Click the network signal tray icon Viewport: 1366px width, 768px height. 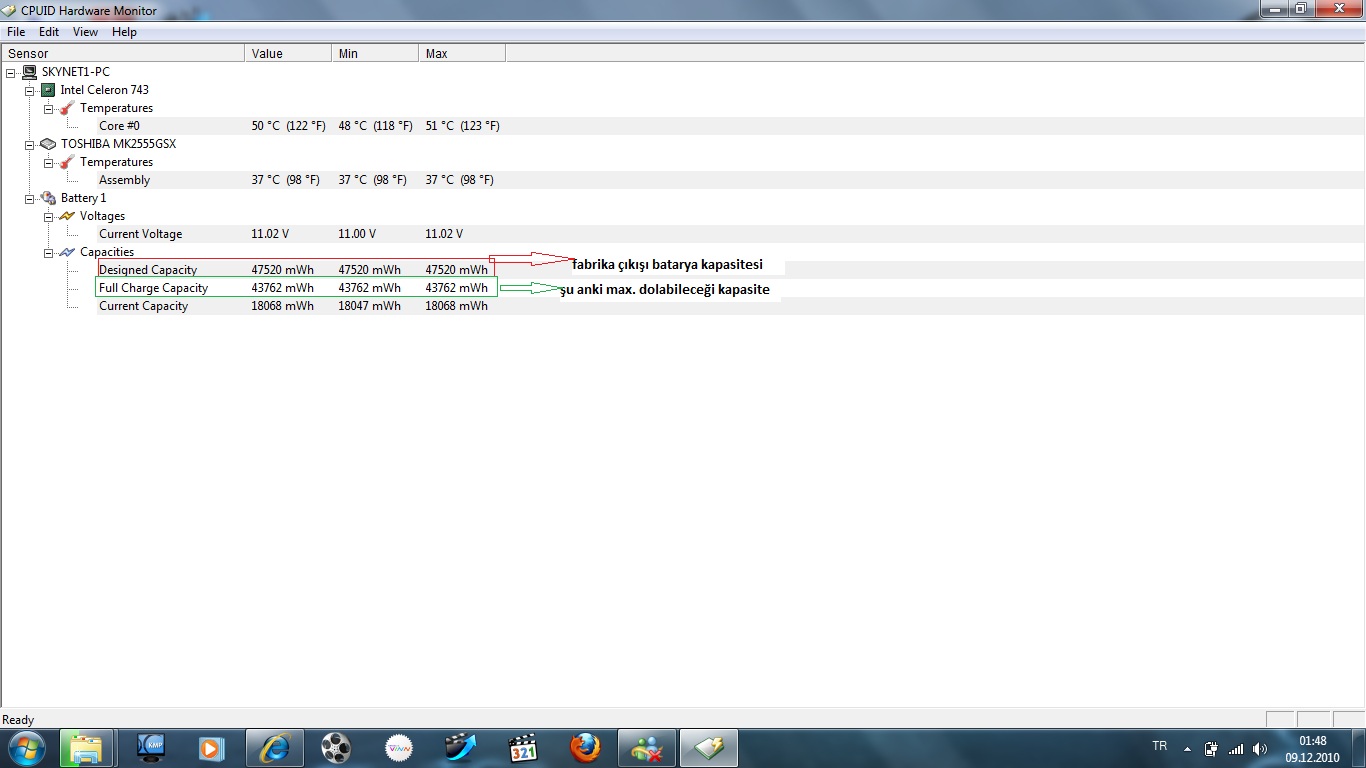tap(1236, 748)
